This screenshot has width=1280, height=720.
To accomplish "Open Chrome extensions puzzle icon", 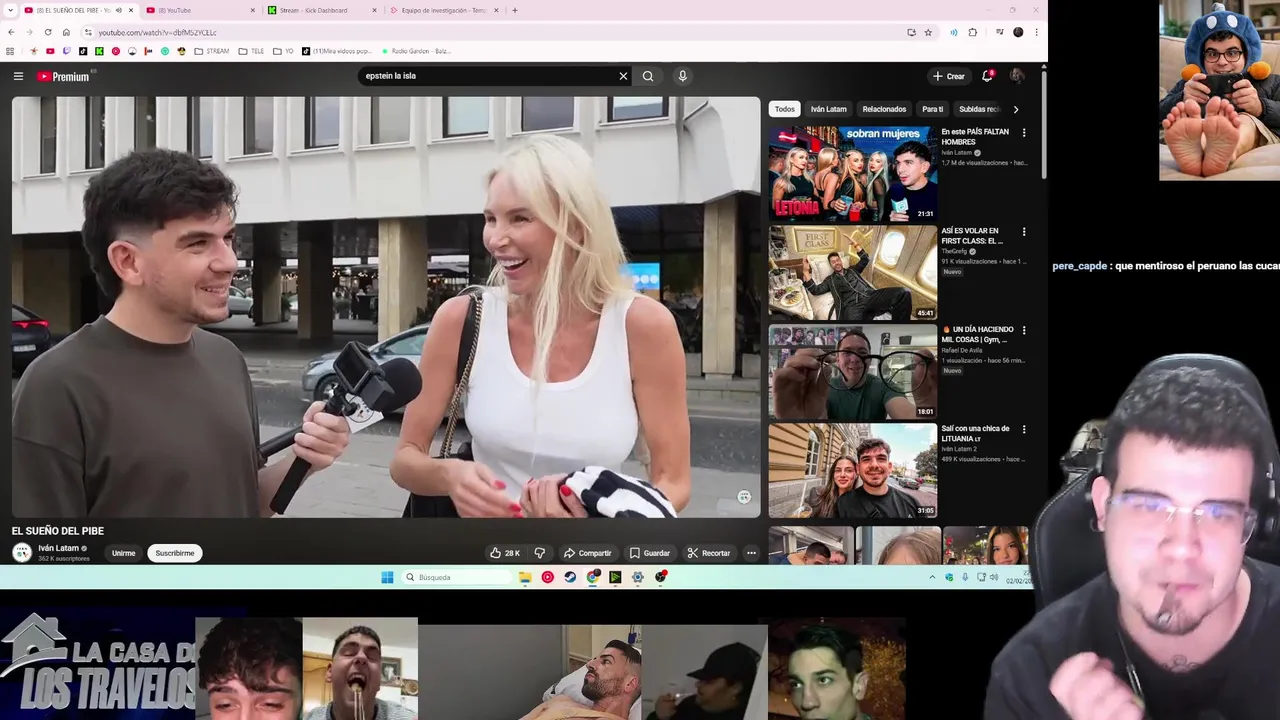I will coord(972,32).
